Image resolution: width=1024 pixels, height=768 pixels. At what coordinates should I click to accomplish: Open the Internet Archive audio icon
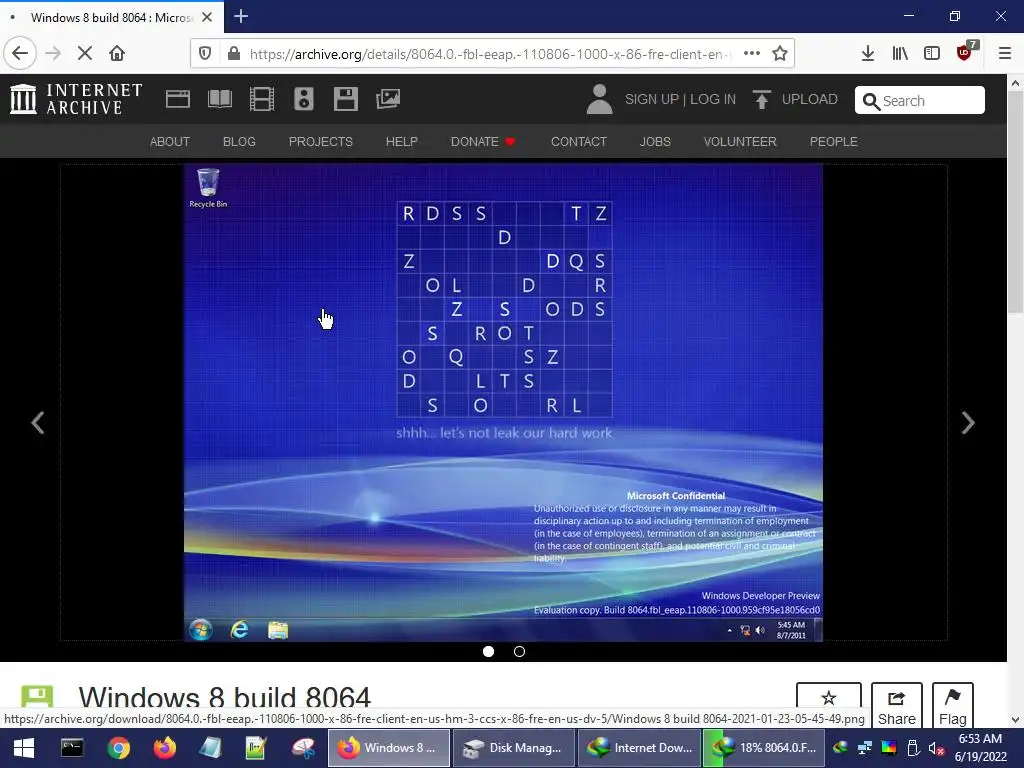(x=304, y=99)
